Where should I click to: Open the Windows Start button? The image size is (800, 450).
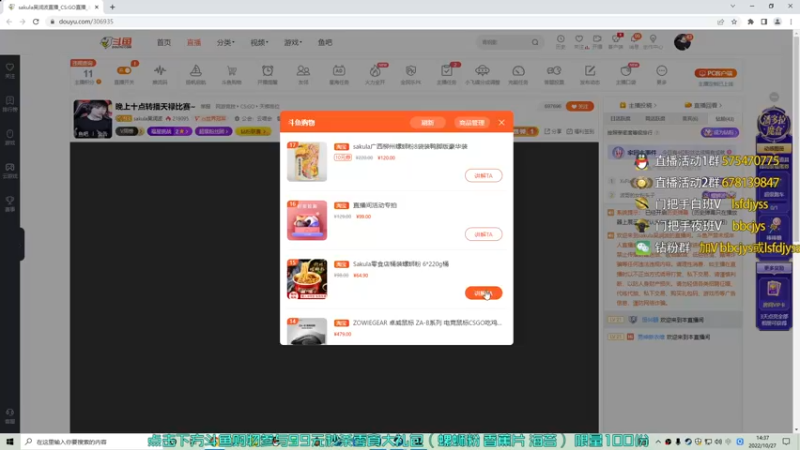tap(10, 442)
